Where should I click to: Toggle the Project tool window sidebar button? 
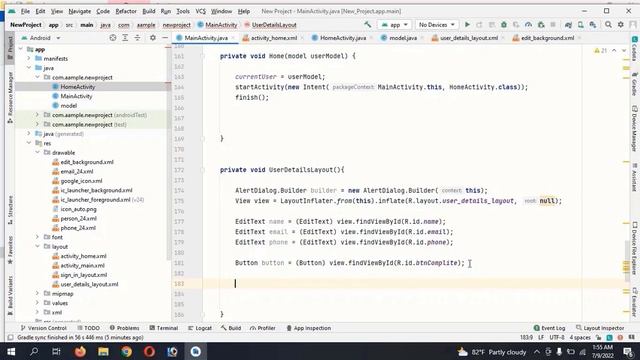10,48
